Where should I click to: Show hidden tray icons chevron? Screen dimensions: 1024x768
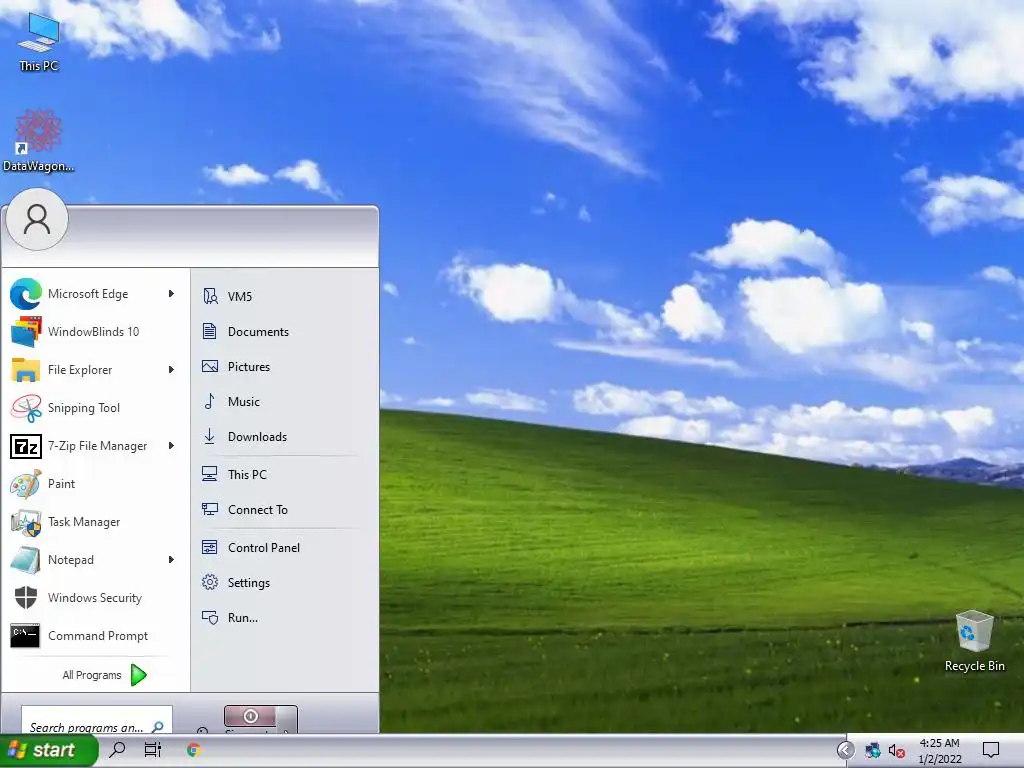(845, 750)
